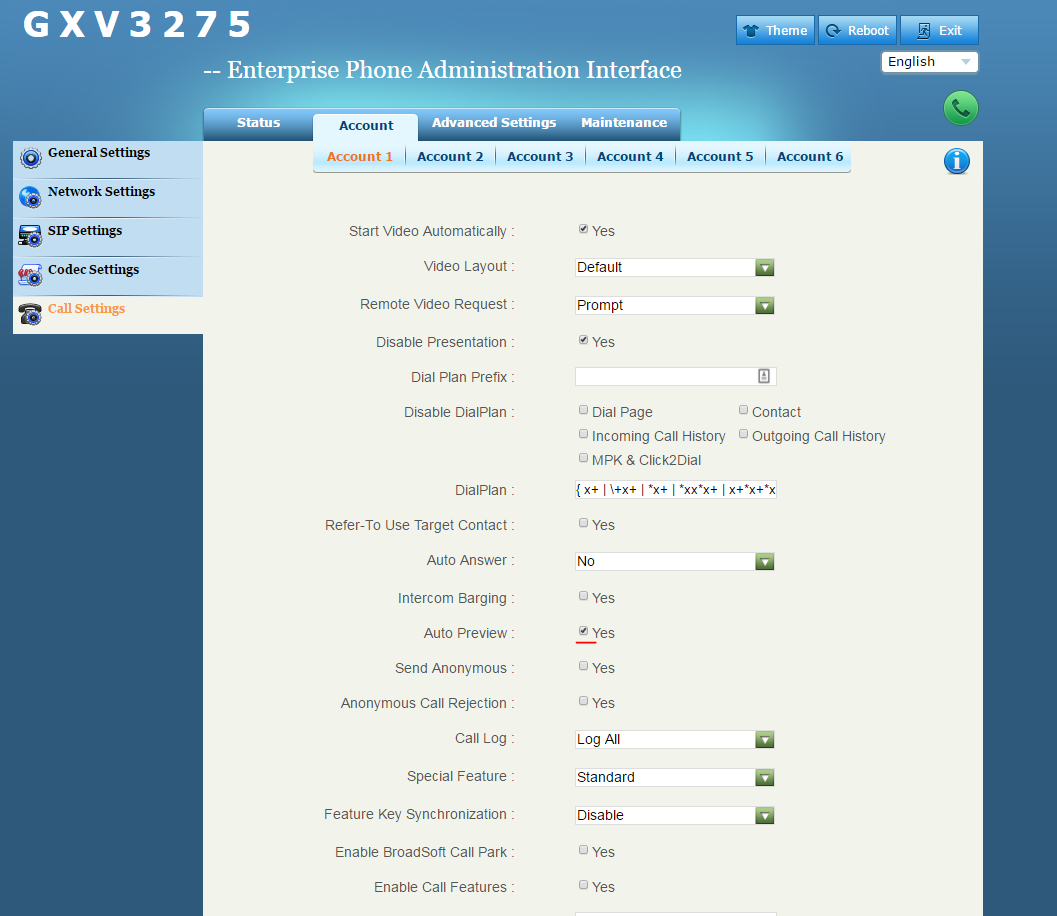Click the Codec Settings sidebar icon
Viewport: 1057px width, 916px height.
pos(31,274)
